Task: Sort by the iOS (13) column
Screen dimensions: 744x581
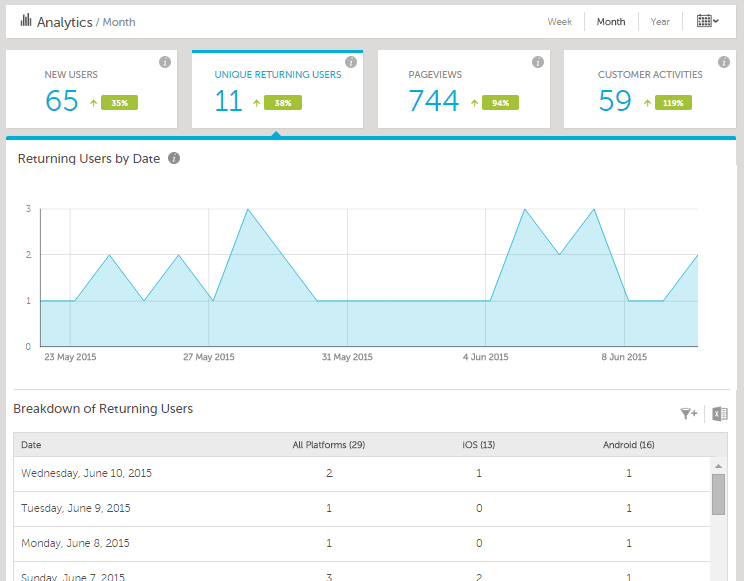Action: click(479, 445)
